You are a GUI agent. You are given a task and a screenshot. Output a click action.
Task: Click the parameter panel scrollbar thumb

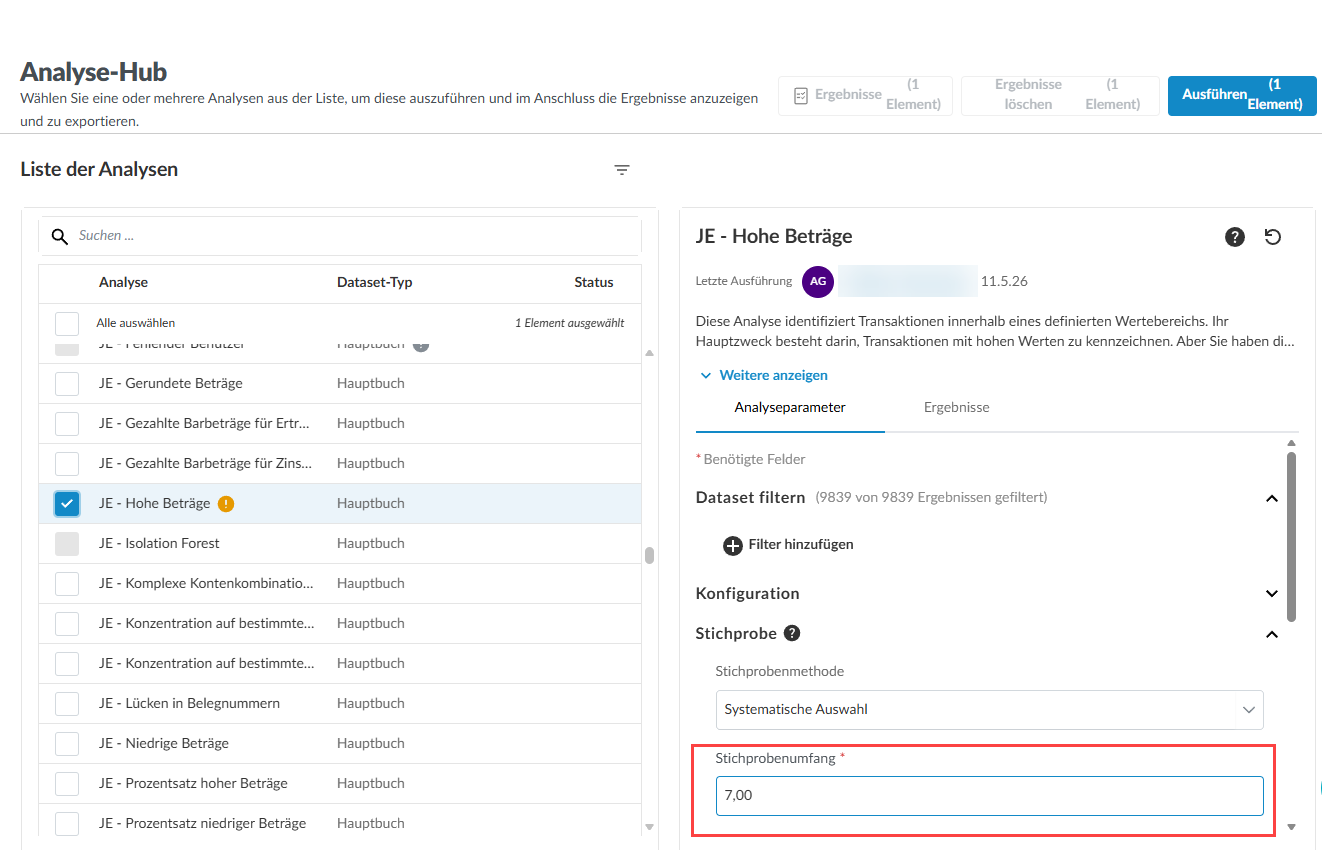(1291, 536)
